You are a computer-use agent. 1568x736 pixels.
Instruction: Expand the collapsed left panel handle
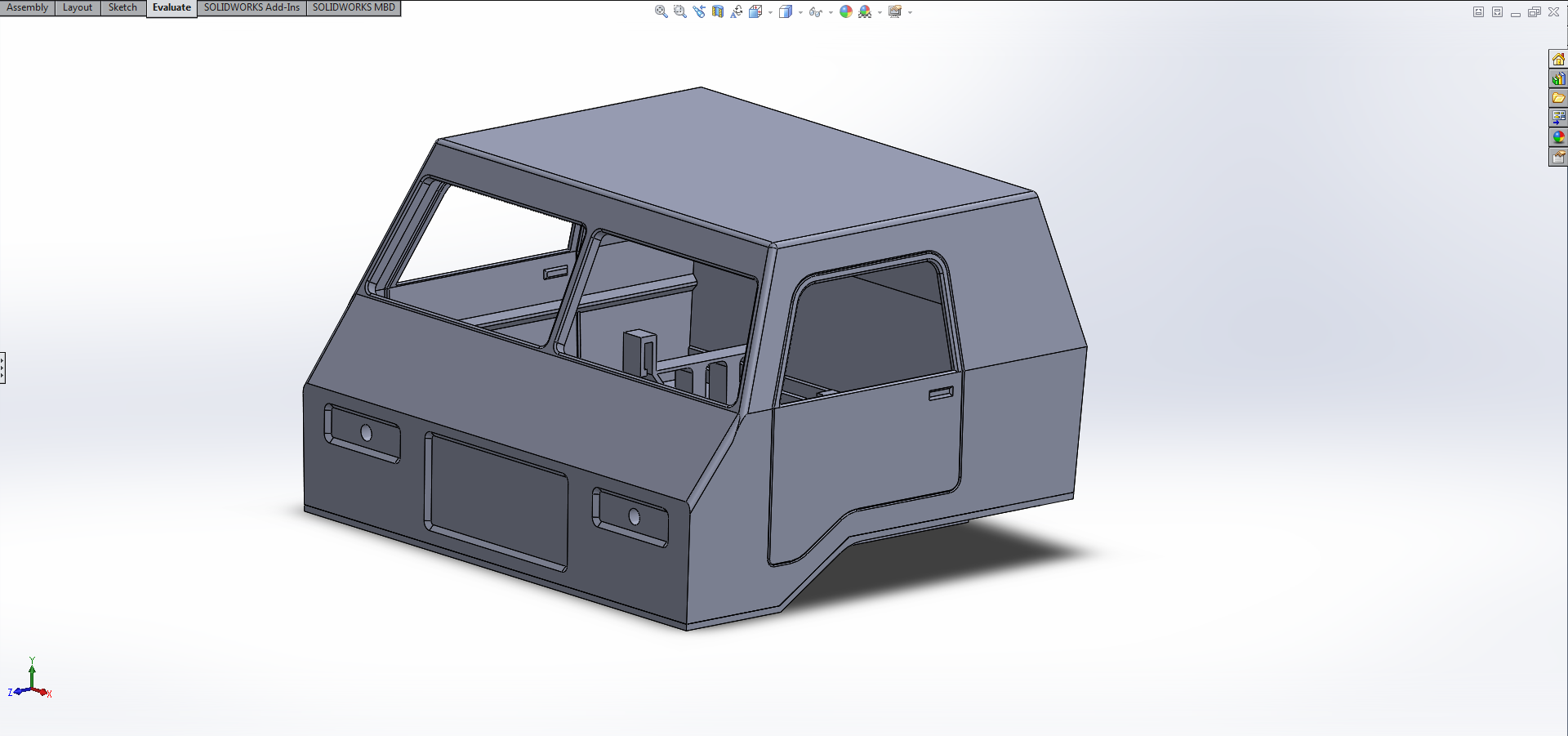tap(2, 368)
